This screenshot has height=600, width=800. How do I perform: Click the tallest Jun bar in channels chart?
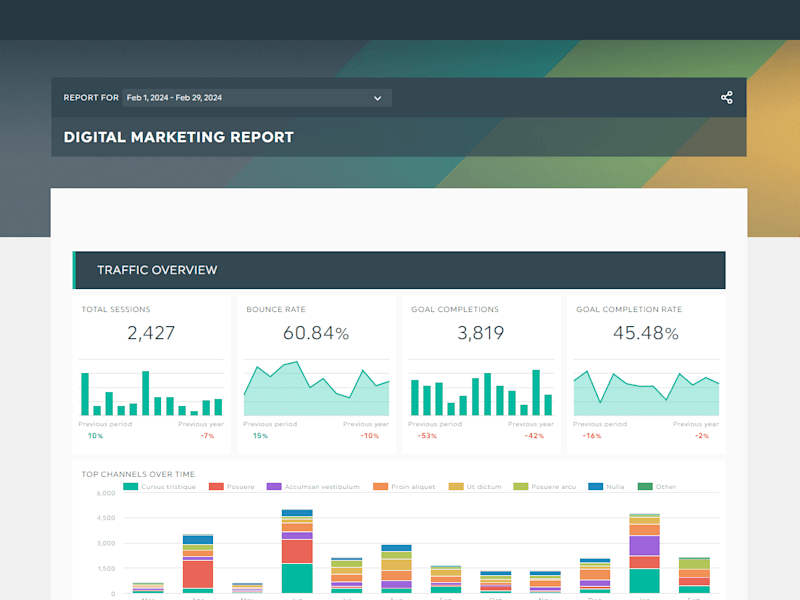pos(297,551)
